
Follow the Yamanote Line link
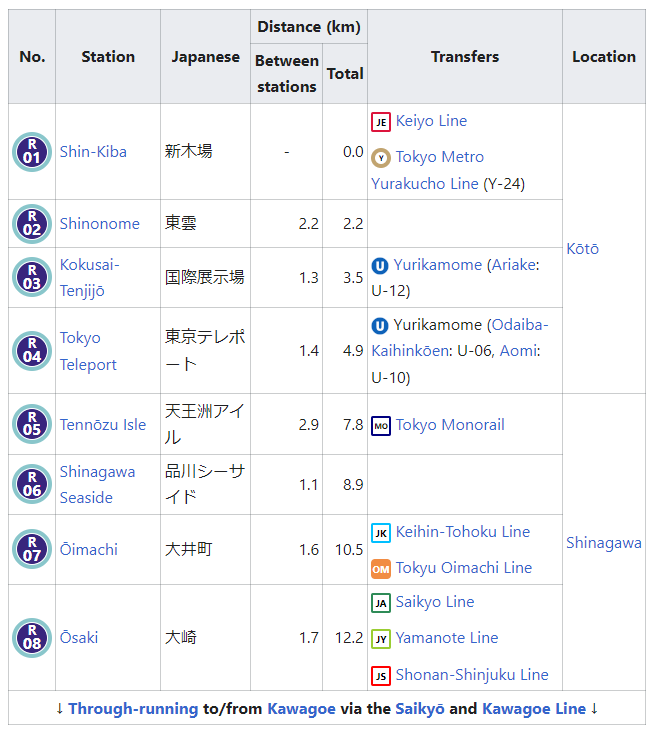click(x=447, y=638)
